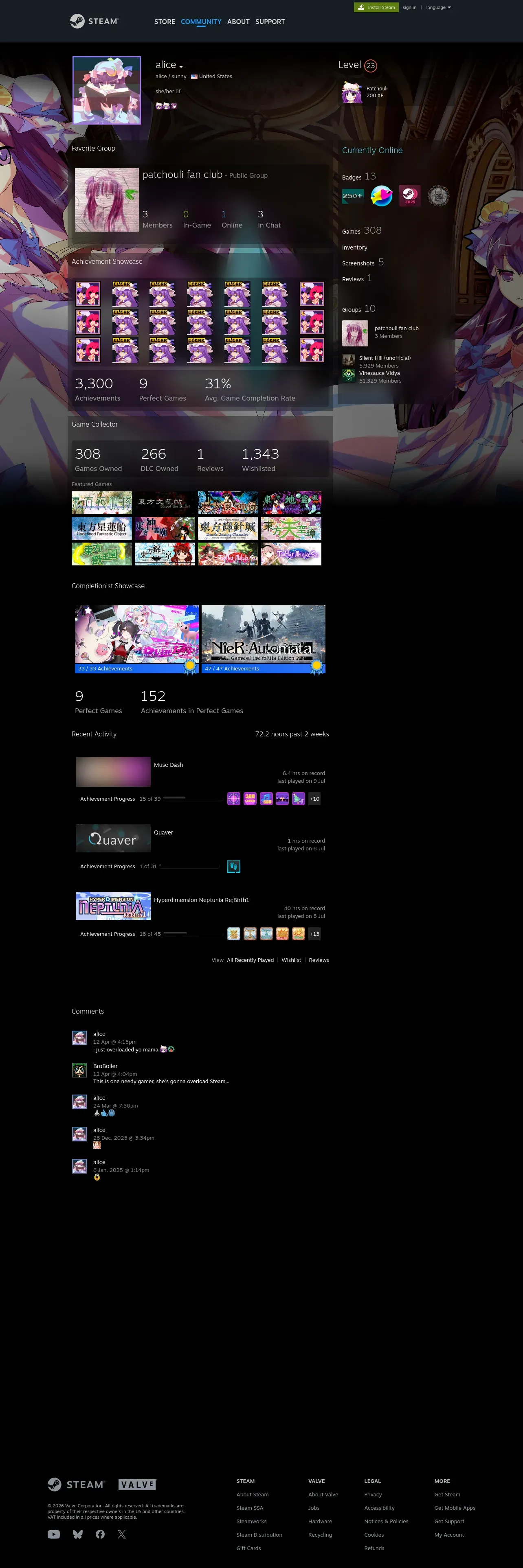523x1568 pixels.
Task: Click the Patchouli 200 XP badge icon
Action: [352, 92]
